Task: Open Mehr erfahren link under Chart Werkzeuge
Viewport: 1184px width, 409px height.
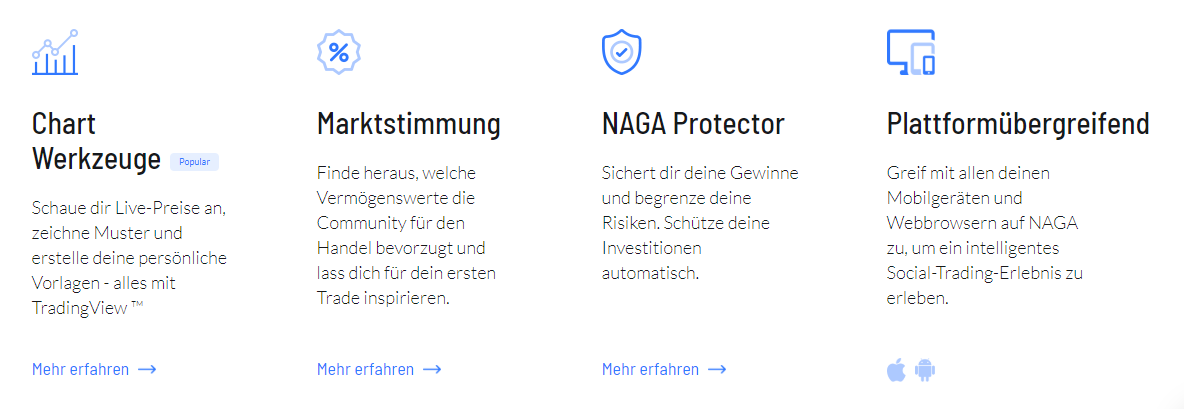Action: click(81, 369)
